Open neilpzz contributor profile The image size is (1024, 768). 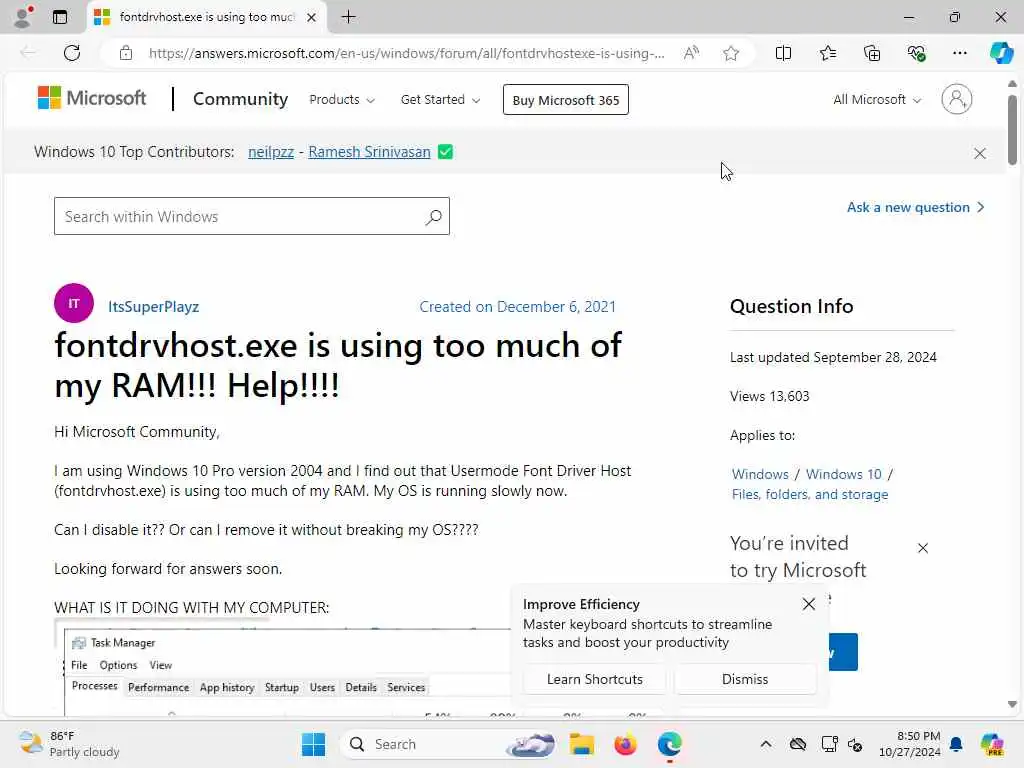[271, 152]
